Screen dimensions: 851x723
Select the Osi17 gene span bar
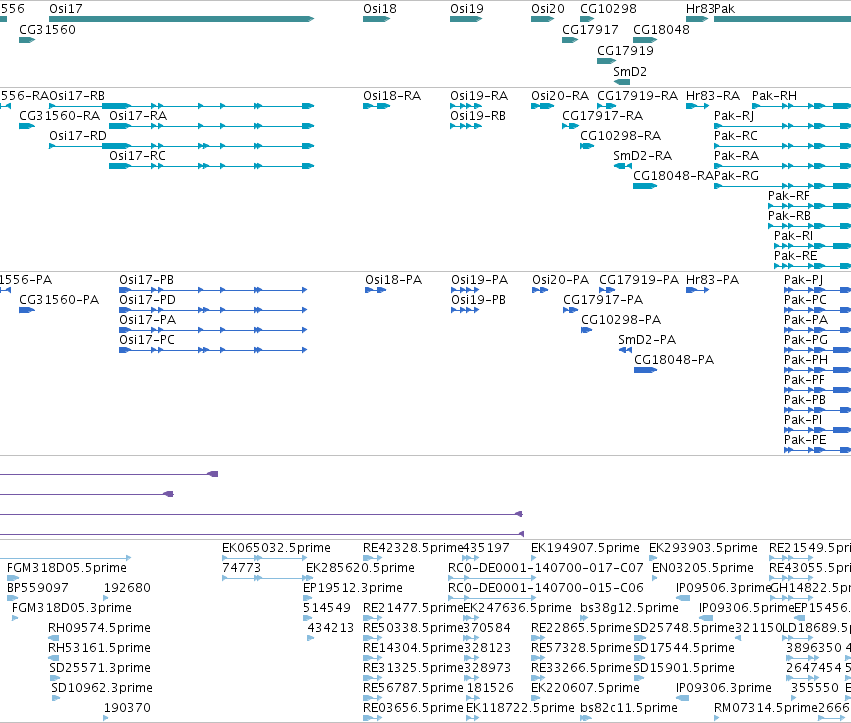click(x=181, y=19)
